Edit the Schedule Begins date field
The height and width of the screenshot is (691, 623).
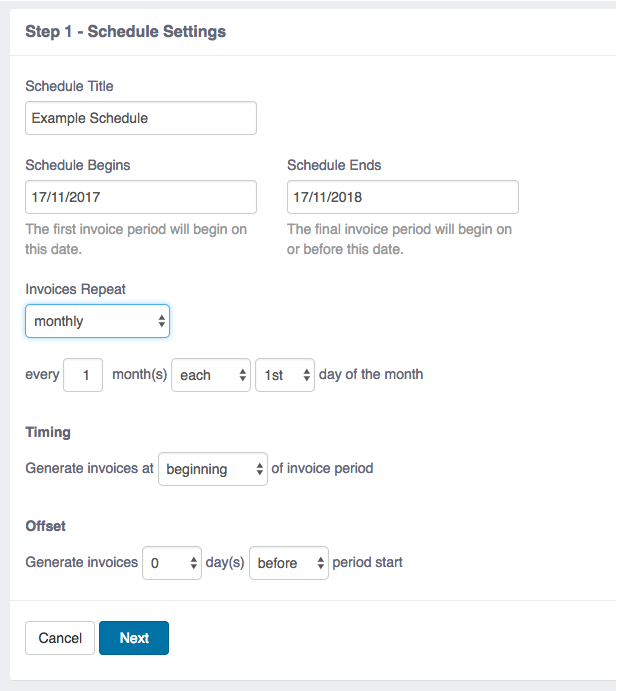coord(141,197)
